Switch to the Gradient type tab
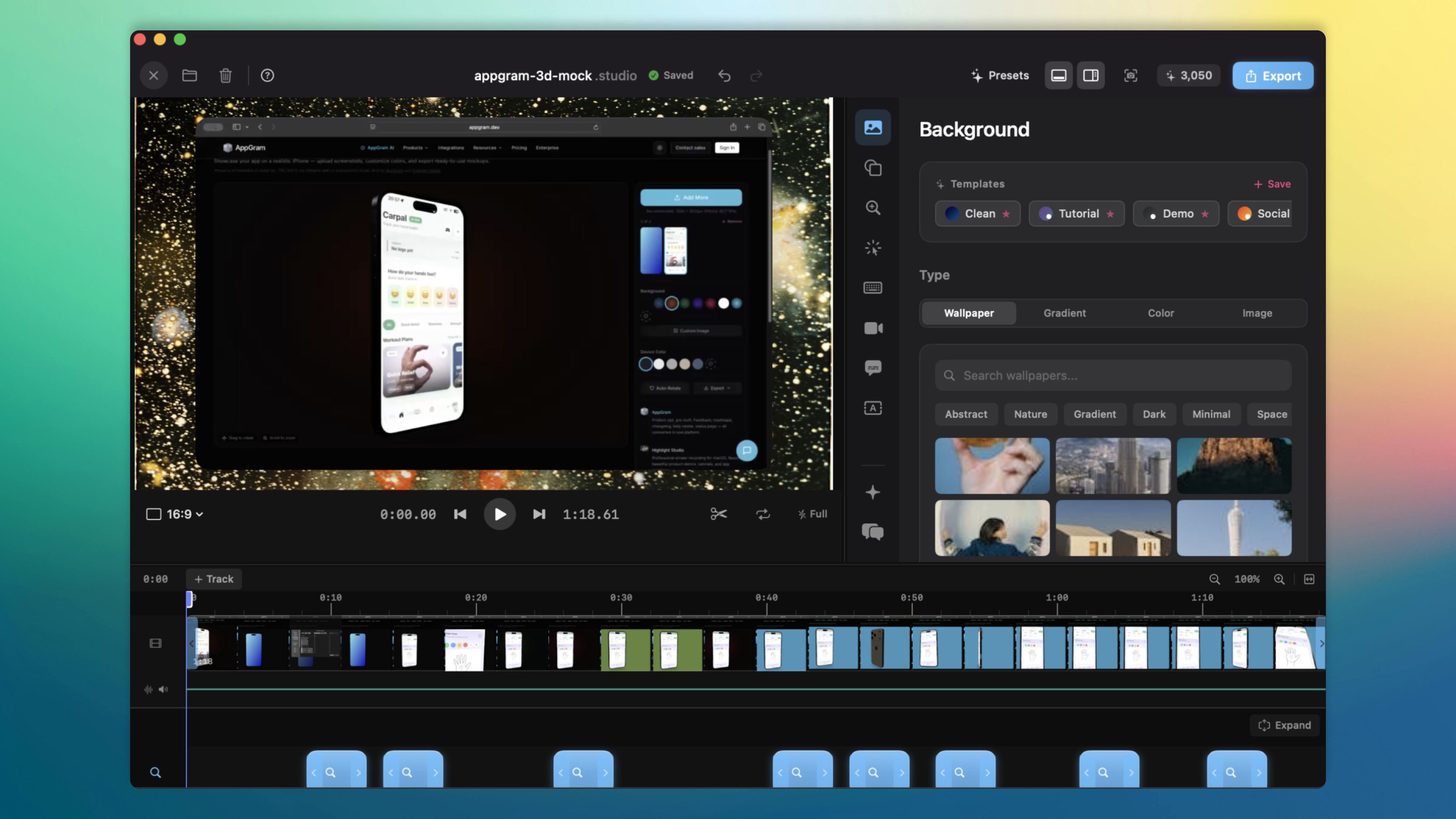The width and height of the screenshot is (1456, 819). click(x=1064, y=312)
